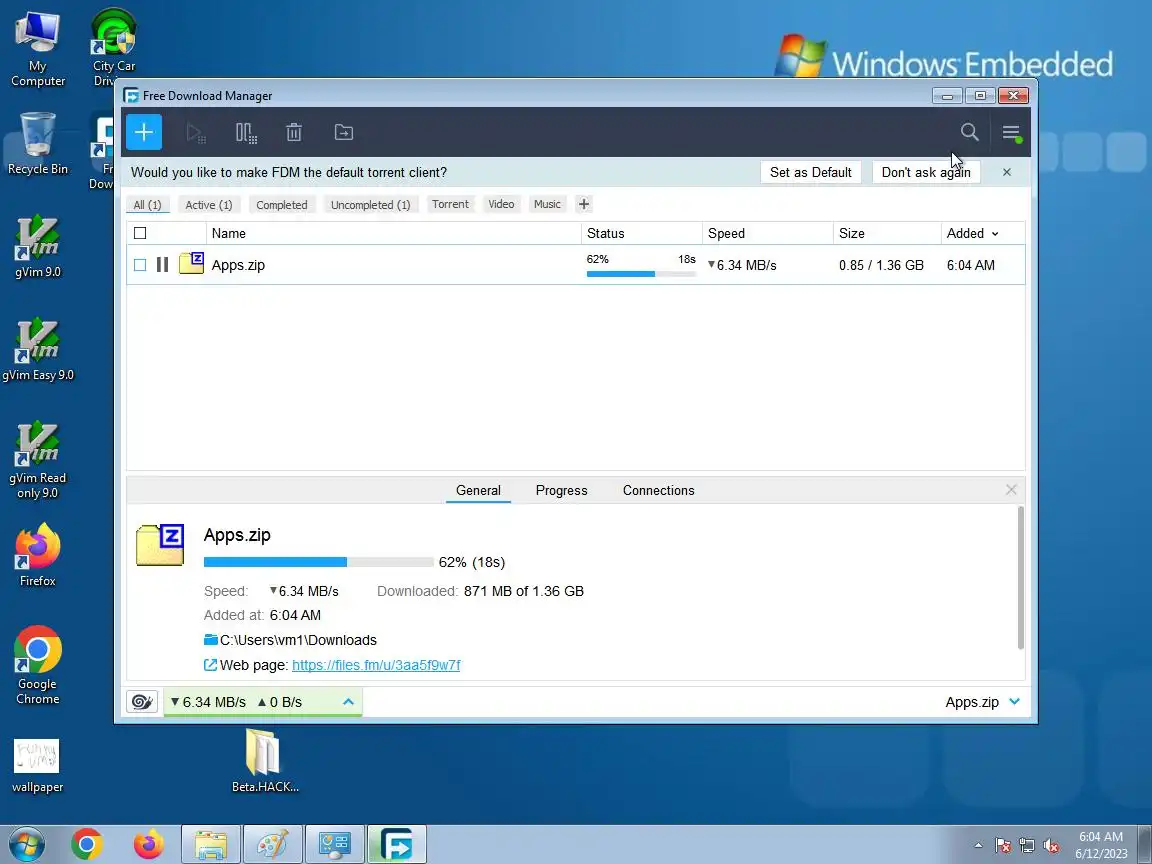Select gVim Easy 9.0 desktop shortcut

tap(37, 350)
